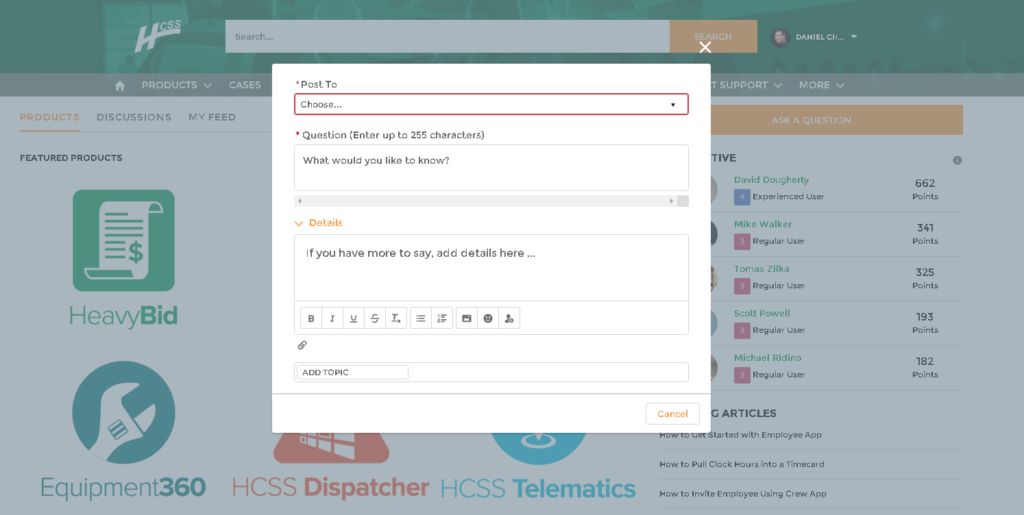
Task: Open How to Get Started with Employee App
Action: click(x=741, y=435)
